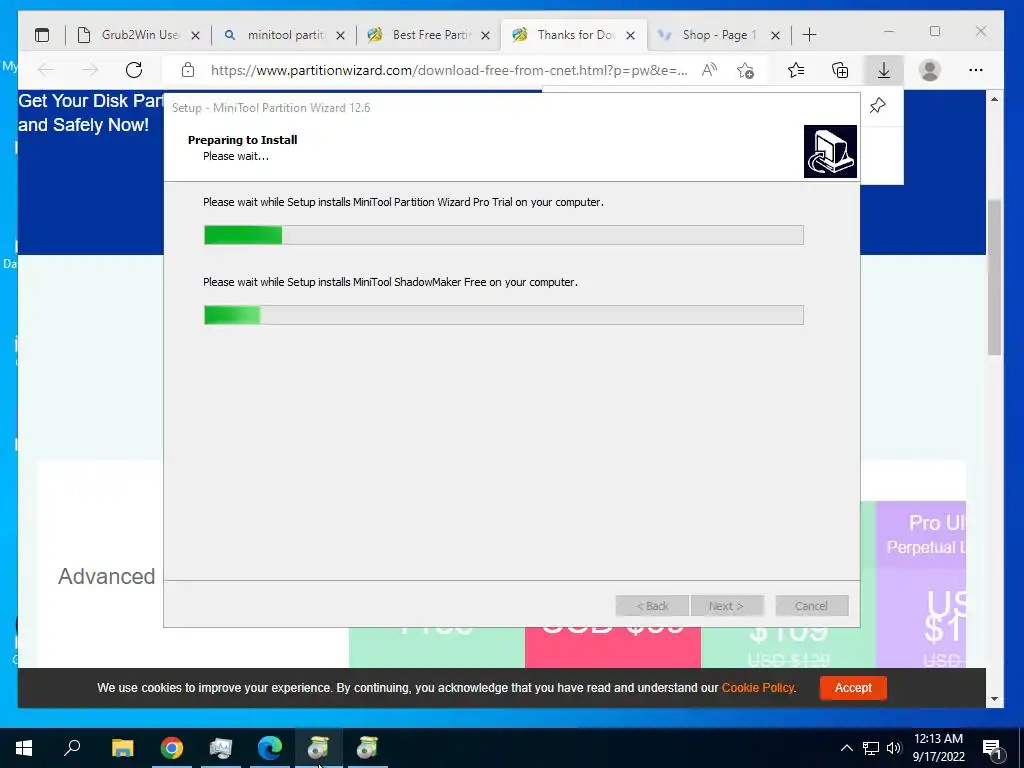This screenshot has height=768, width=1024.
Task: Select the second setup installer taskbar icon
Action: click(368, 748)
